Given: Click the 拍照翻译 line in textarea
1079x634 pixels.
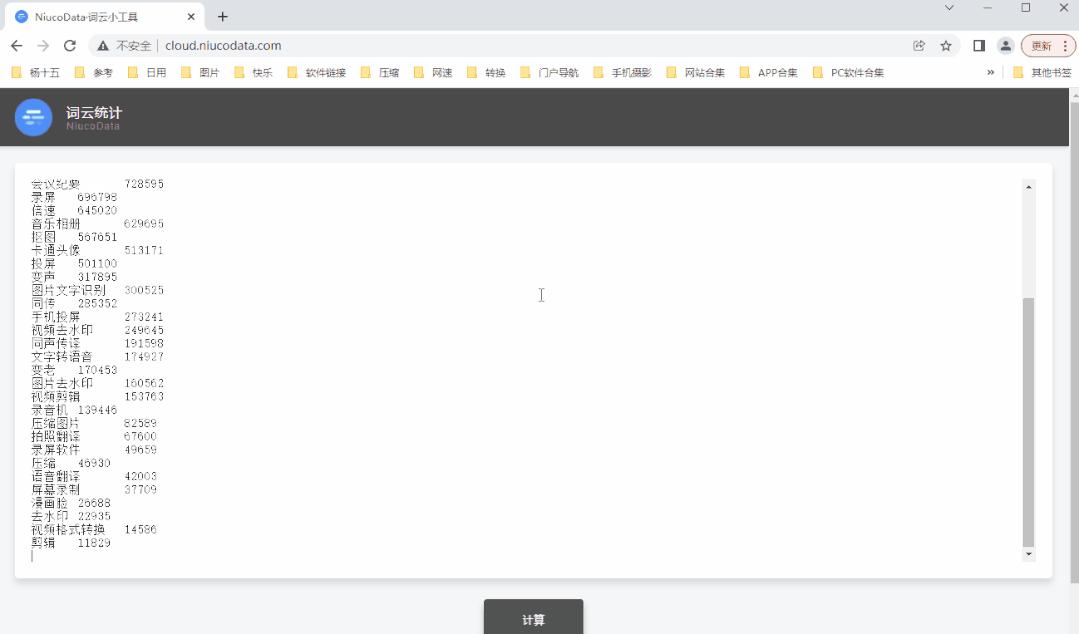Looking at the screenshot, I should 94,436.
